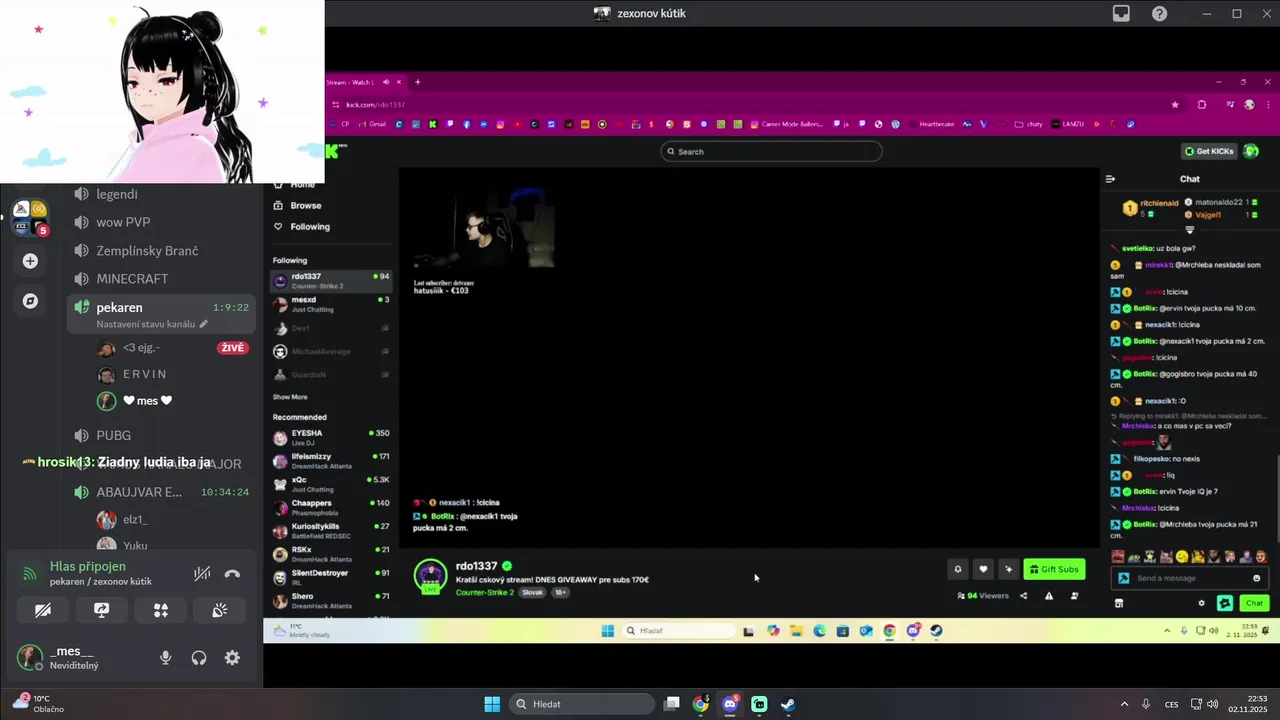Click the Hledat search box on taskbar
The height and width of the screenshot is (720, 1280).
pos(580,704)
